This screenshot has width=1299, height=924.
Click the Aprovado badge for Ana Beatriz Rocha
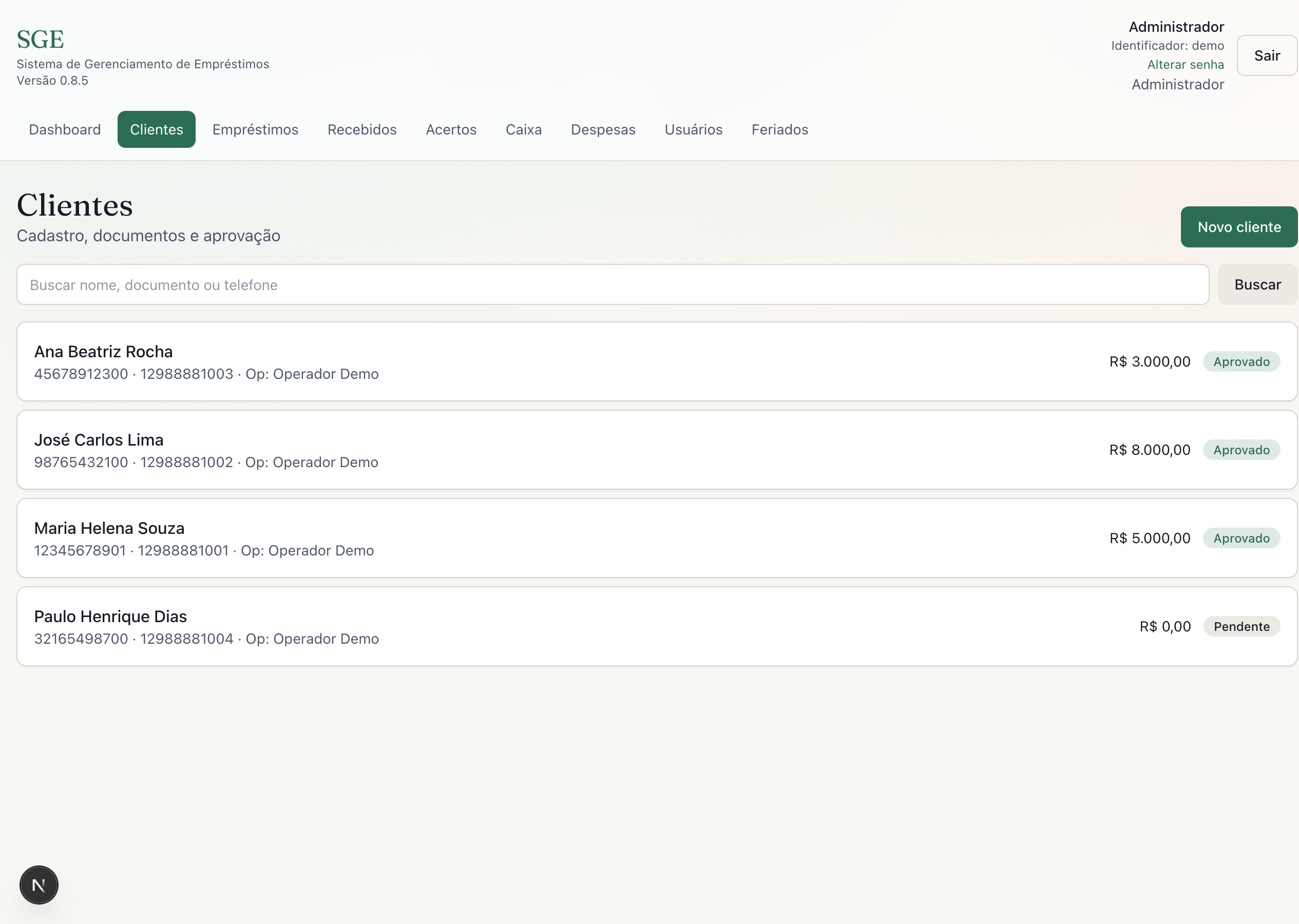tap(1241, 361)
